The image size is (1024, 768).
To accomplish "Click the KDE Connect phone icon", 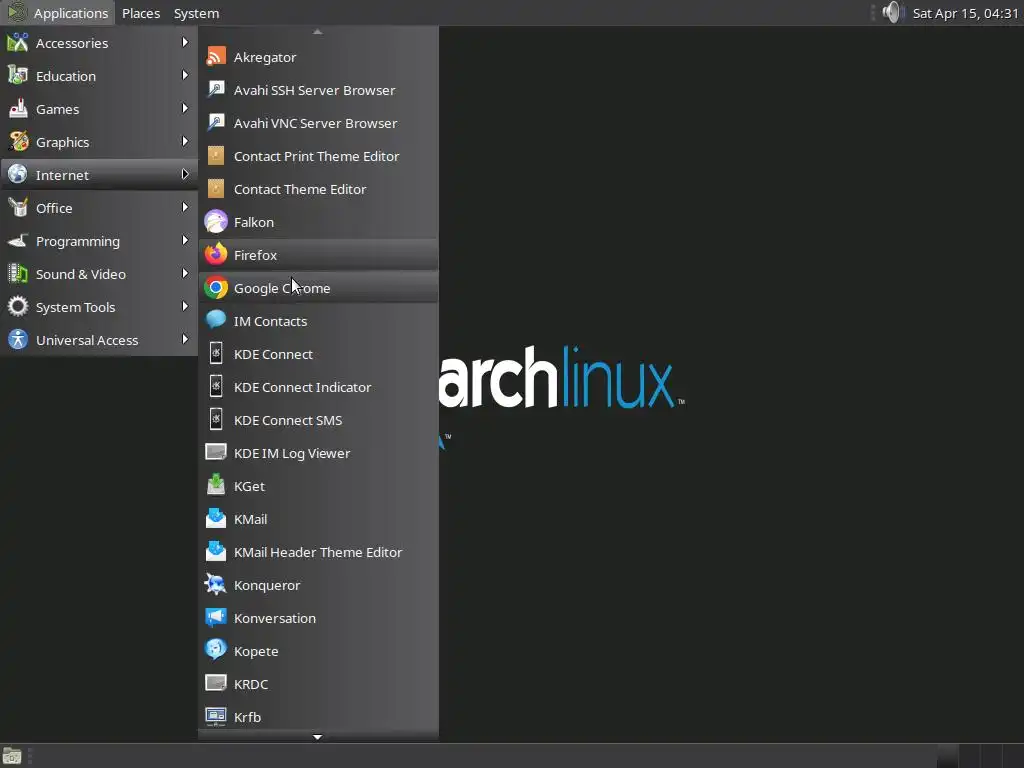I will coord(216,354).
